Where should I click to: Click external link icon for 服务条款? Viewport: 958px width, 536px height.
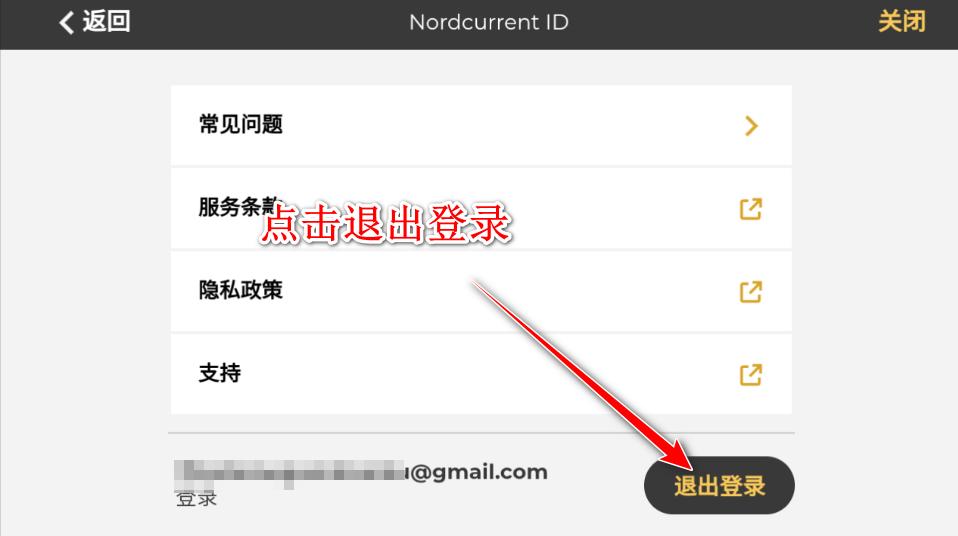(x=751, y=209)
